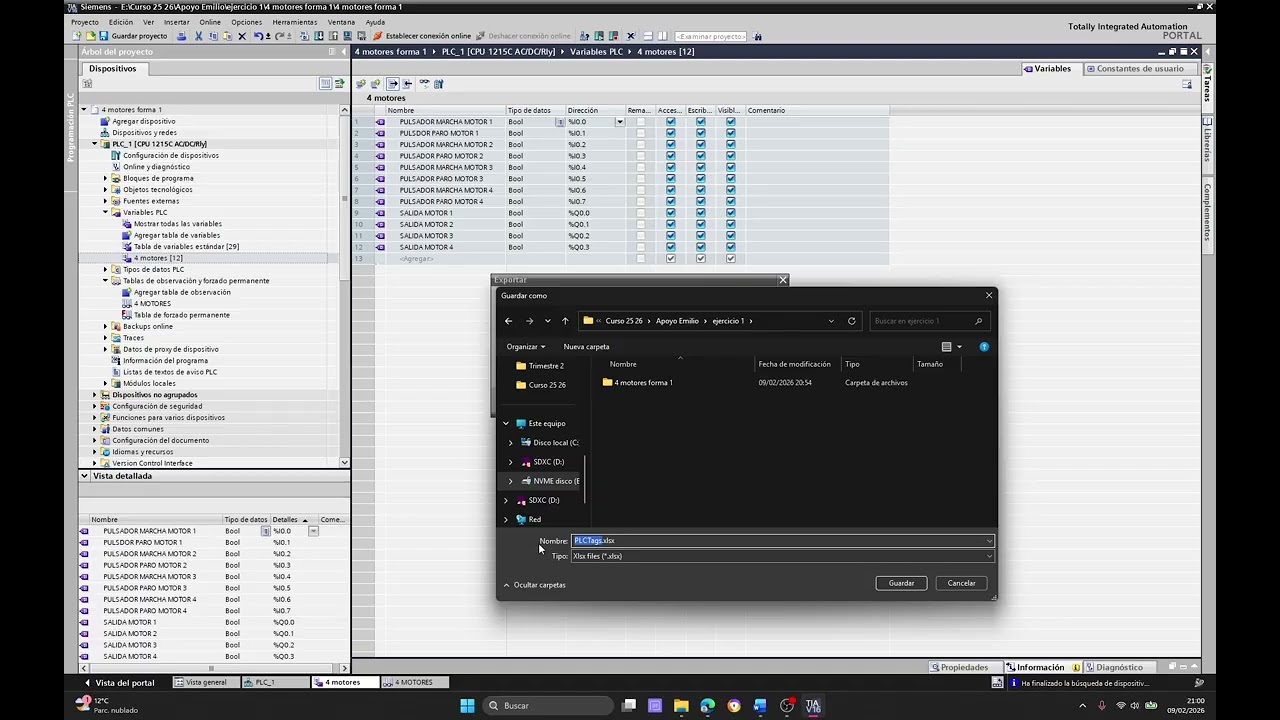Toggle Rema checkbox in SALIDA MOTOR 2 row

click(640, 224)
